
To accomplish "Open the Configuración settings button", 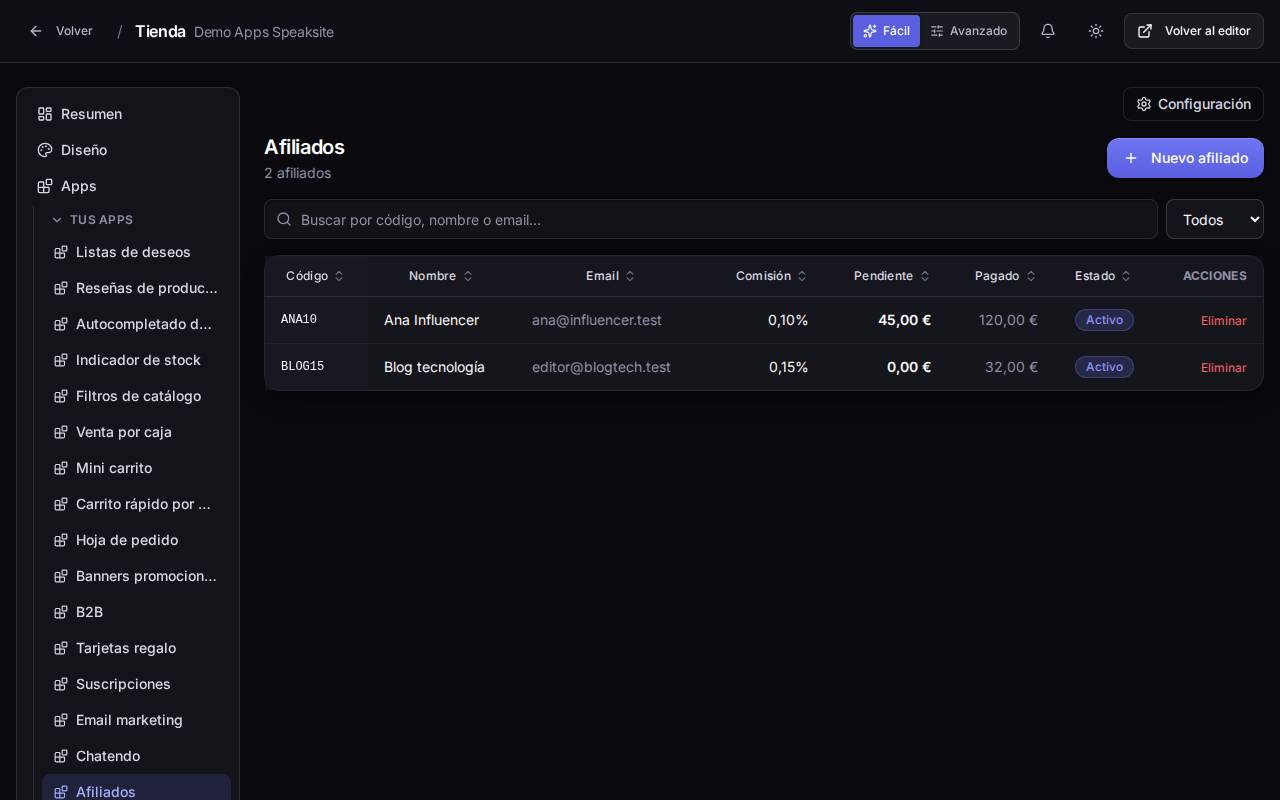I will (x=1193, y=104).
